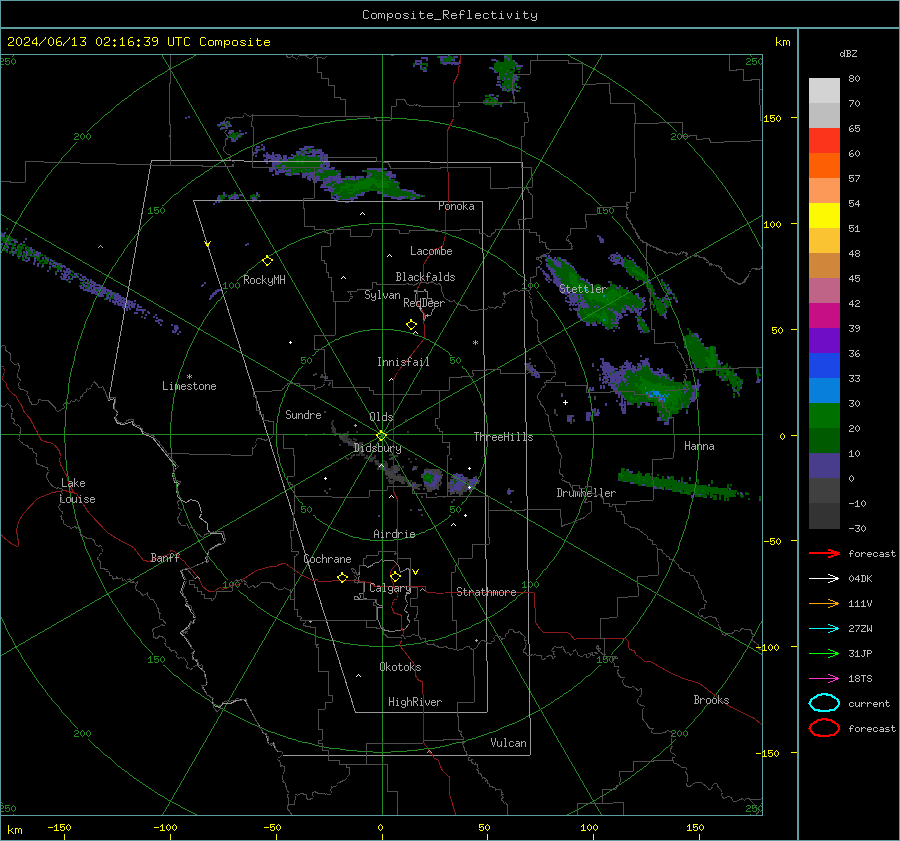The width and height of the screenshot is (900, 841).
Task: Click the Sundre town label
Action: tap(303, 414)
